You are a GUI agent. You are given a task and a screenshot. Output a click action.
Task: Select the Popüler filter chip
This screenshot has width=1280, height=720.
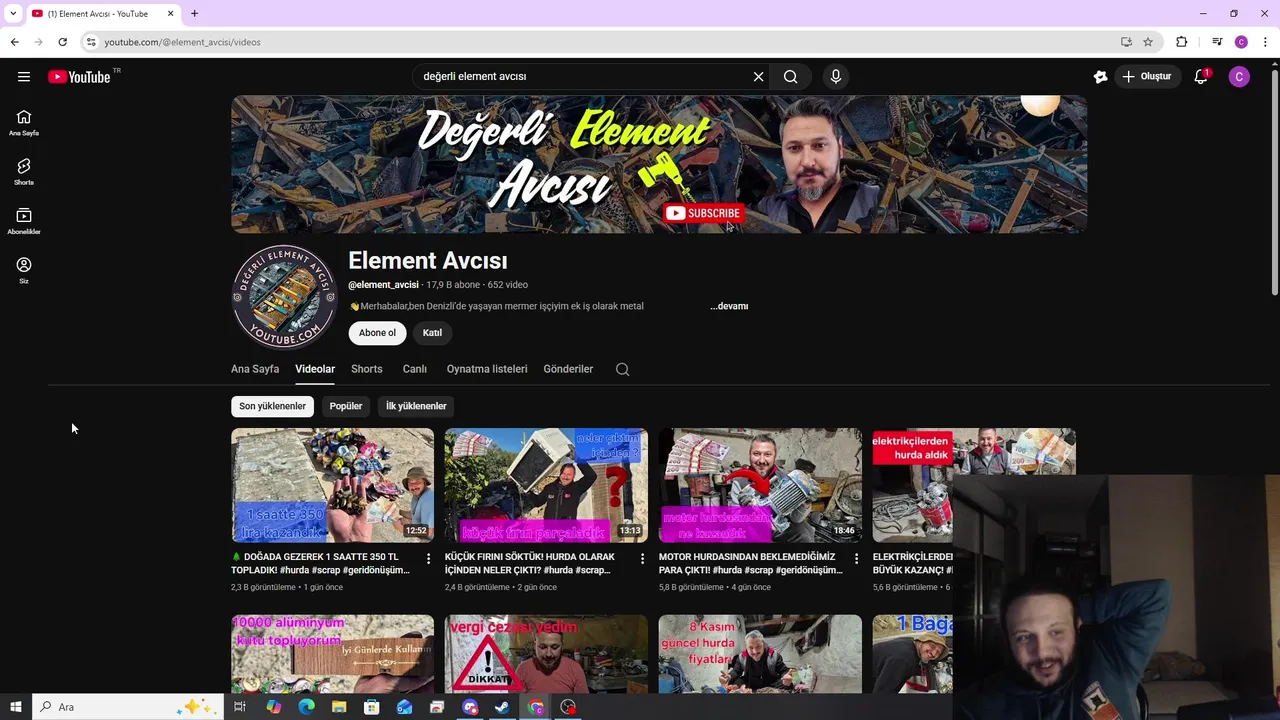pyautogui.click(x=346, y=406)
